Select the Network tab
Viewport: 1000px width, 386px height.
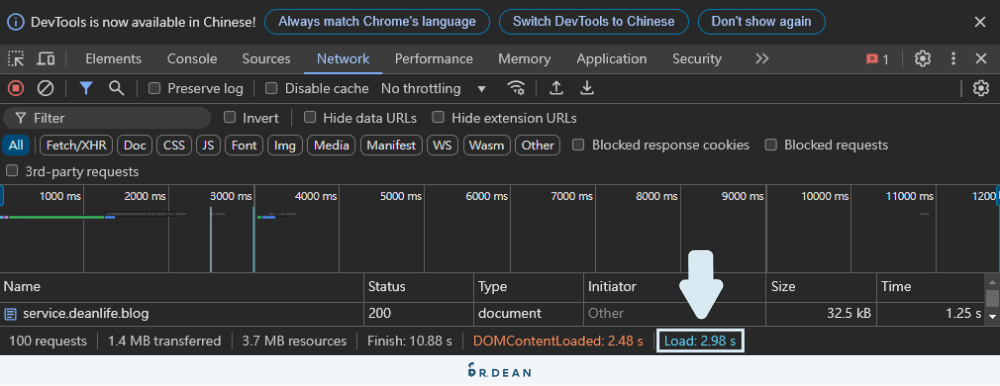tap(343, 59)
